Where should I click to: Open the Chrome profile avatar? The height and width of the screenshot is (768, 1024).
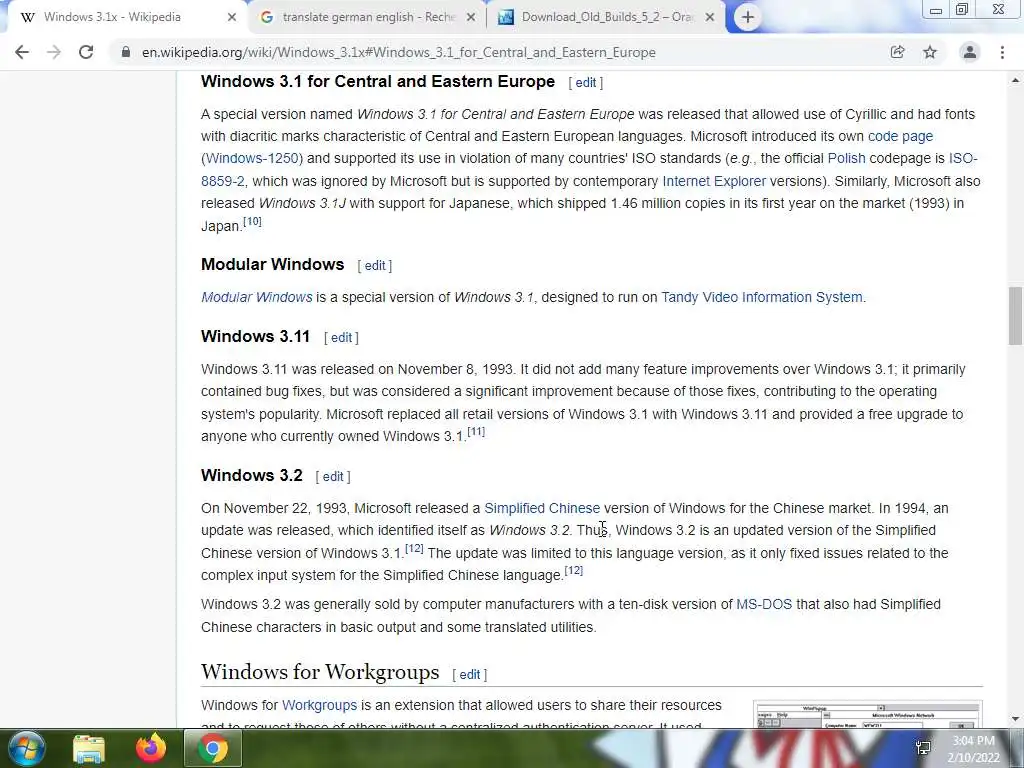click(x=970, y=52)
